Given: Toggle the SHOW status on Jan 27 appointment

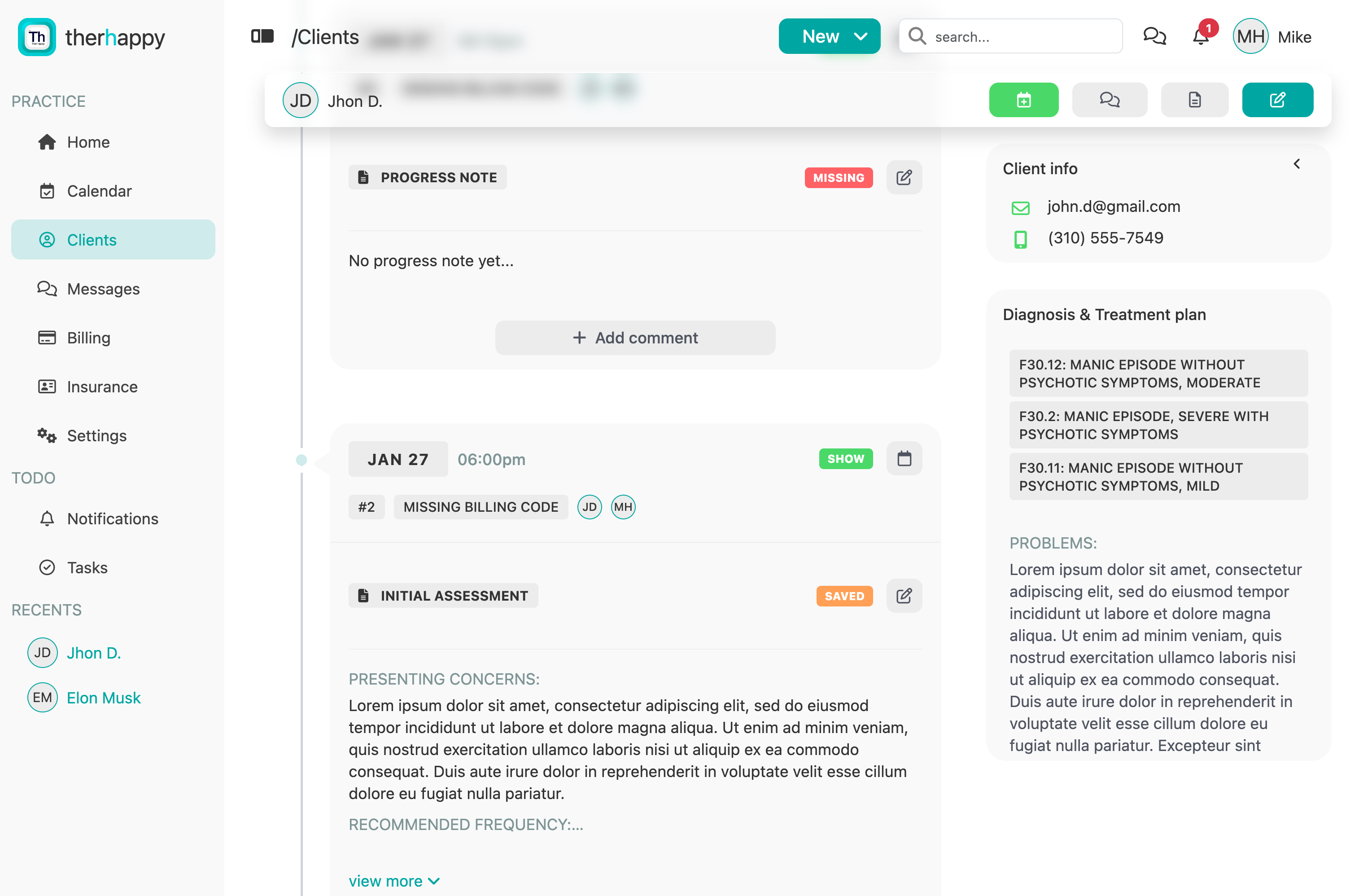Looking at the screenshot, I should tap(845, 459).
